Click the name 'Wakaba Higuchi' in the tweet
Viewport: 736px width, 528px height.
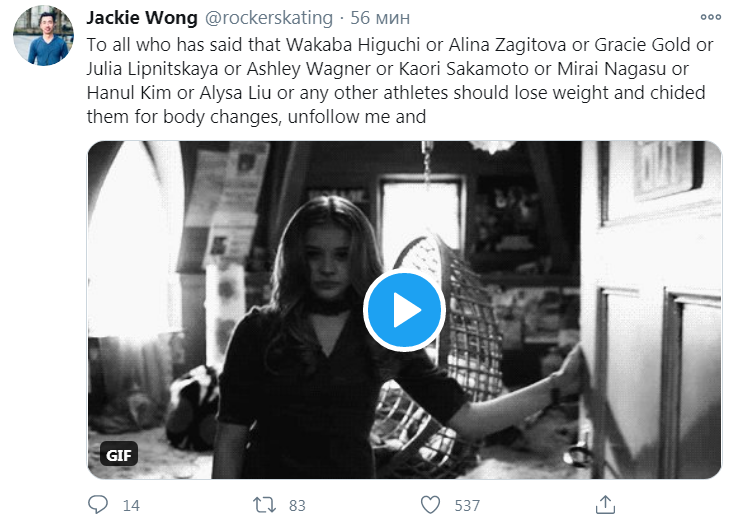pyautogui.click(x=311, y=44)
